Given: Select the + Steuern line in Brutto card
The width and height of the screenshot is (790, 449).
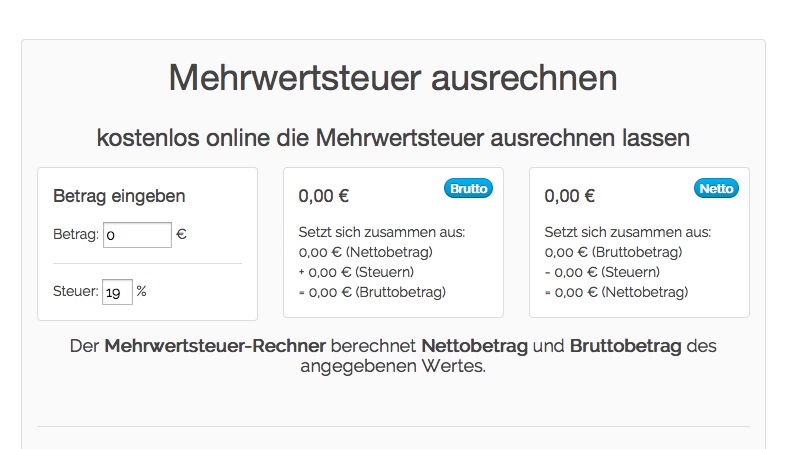Looking at the screenshot, I should tap(356, 272).
